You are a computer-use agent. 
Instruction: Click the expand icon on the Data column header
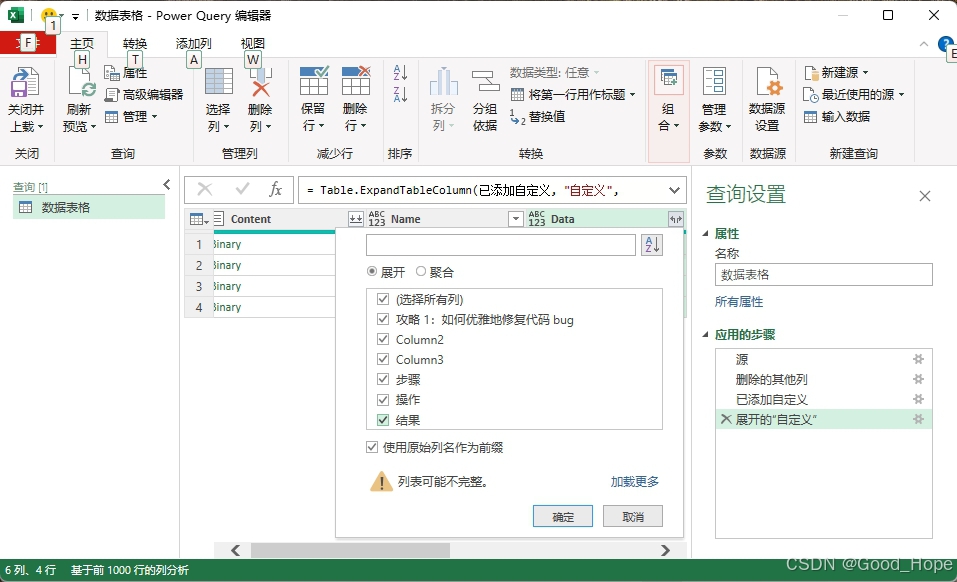tap(676, 219)
